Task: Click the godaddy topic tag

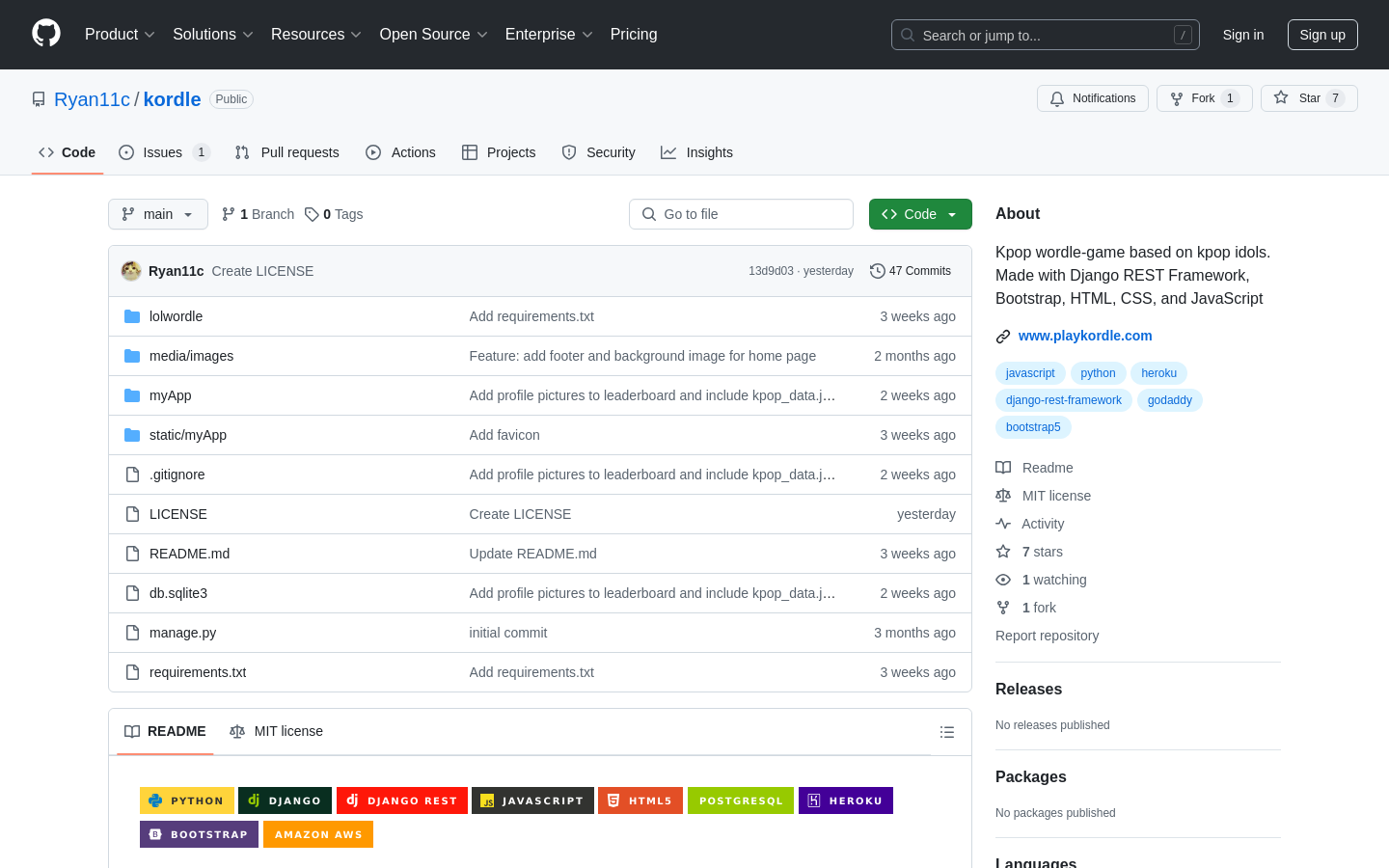Action: click(1170, 400)
